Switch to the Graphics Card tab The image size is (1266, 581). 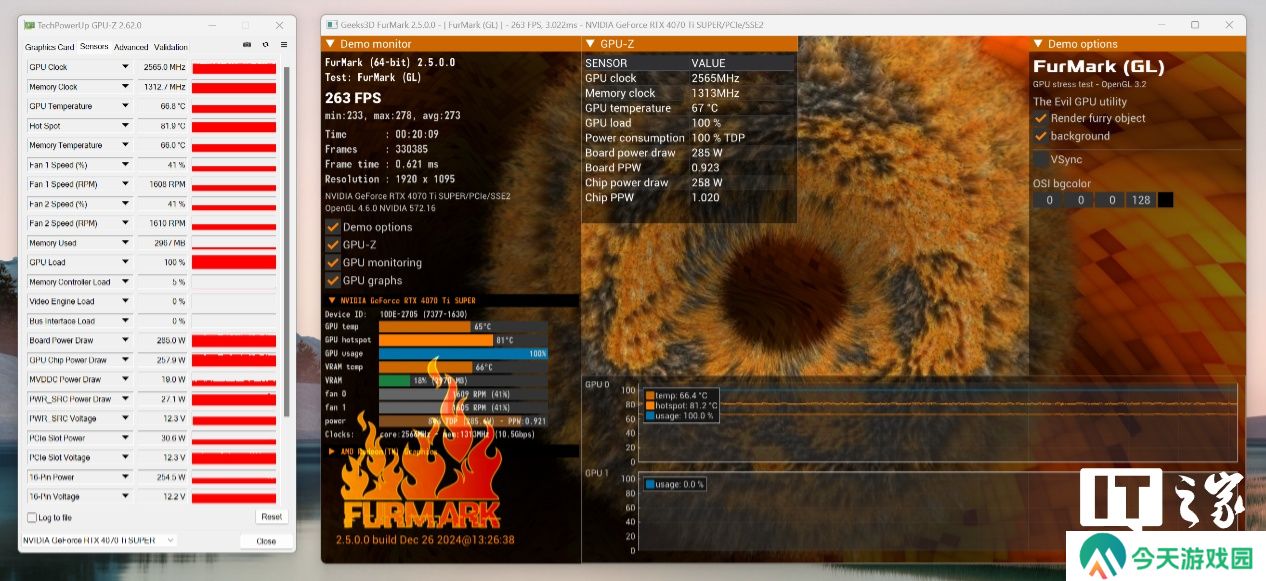point(50,47)
